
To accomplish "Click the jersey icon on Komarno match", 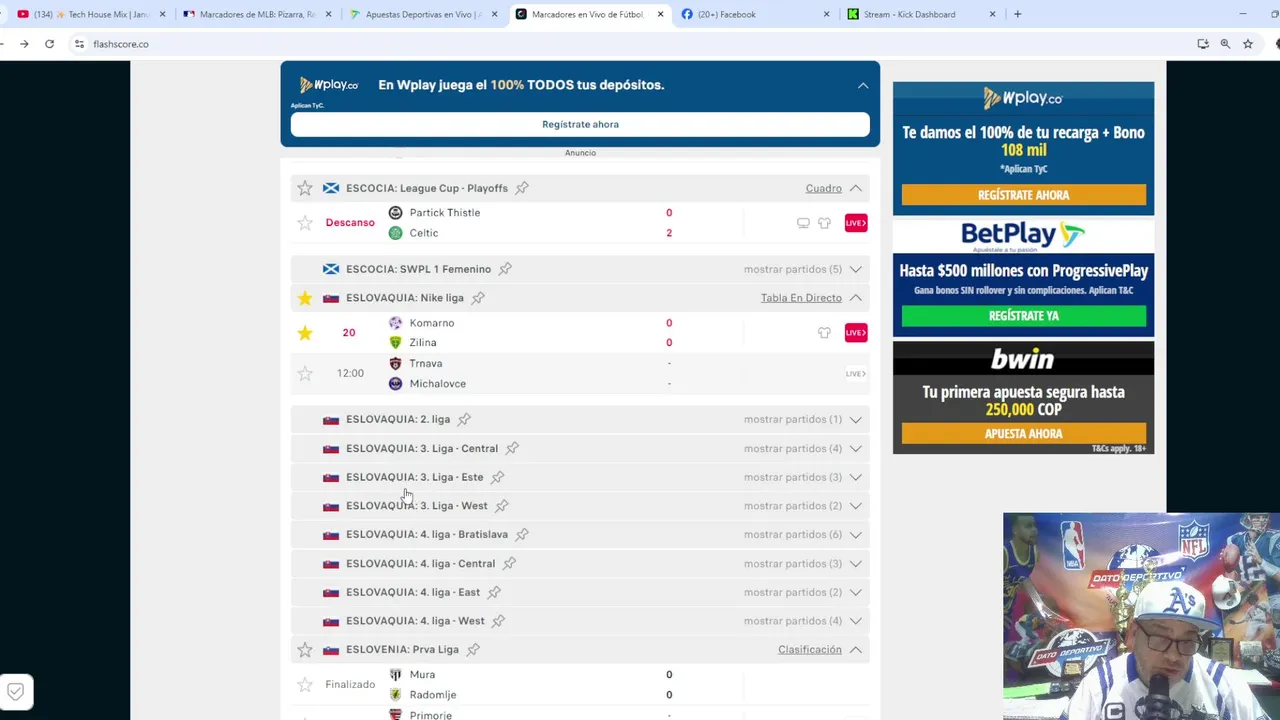I will pos(824,333).
